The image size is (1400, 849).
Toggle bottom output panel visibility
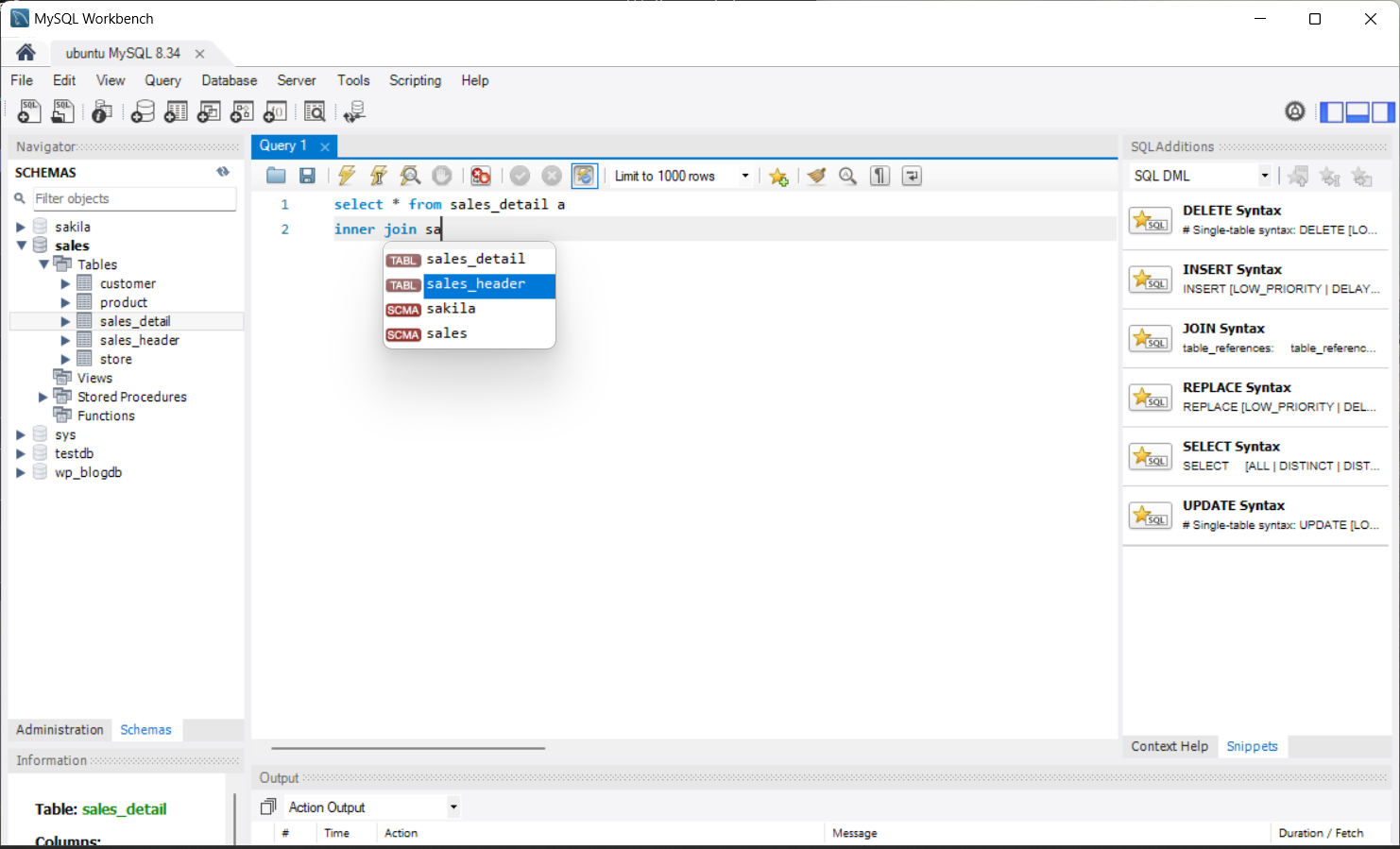(1357, 112)
